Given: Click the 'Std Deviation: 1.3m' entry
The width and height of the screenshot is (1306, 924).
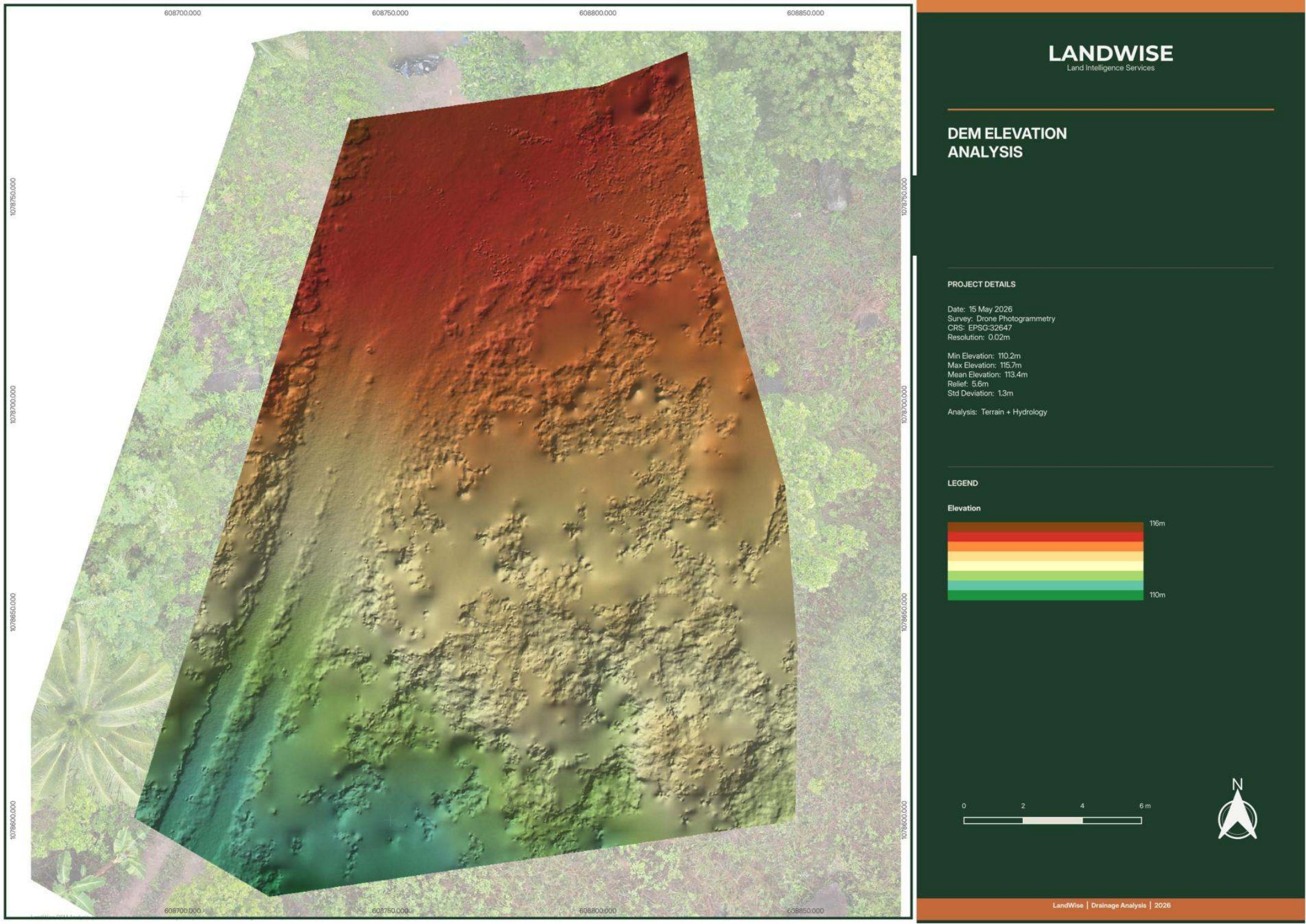Looking at the screenshot, I should 980,393.
